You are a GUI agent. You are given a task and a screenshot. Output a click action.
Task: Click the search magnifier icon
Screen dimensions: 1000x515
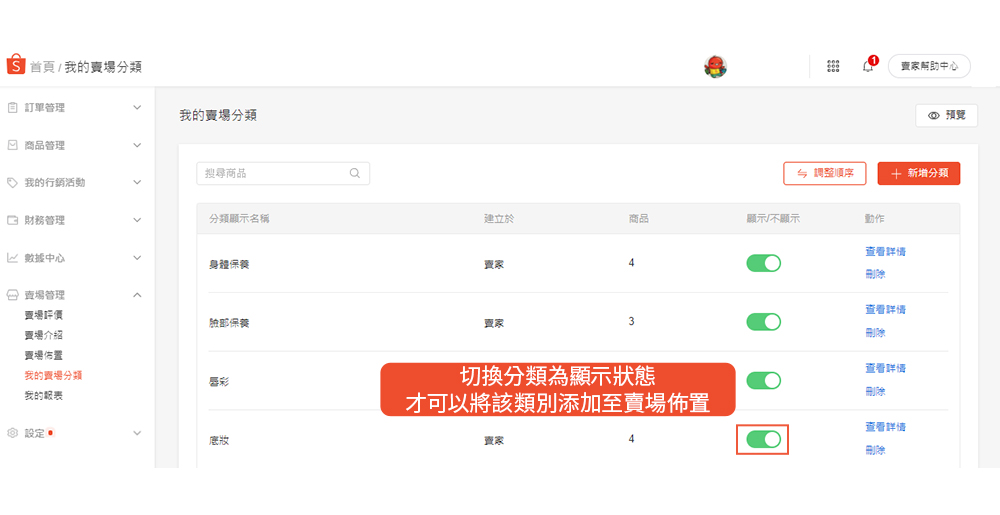(355, 173)
